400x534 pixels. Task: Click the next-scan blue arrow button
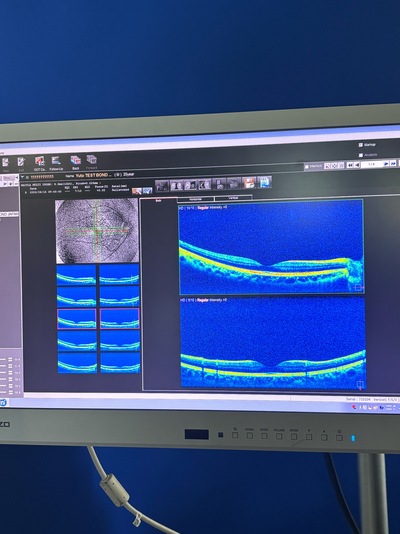[x=386, y=164]
